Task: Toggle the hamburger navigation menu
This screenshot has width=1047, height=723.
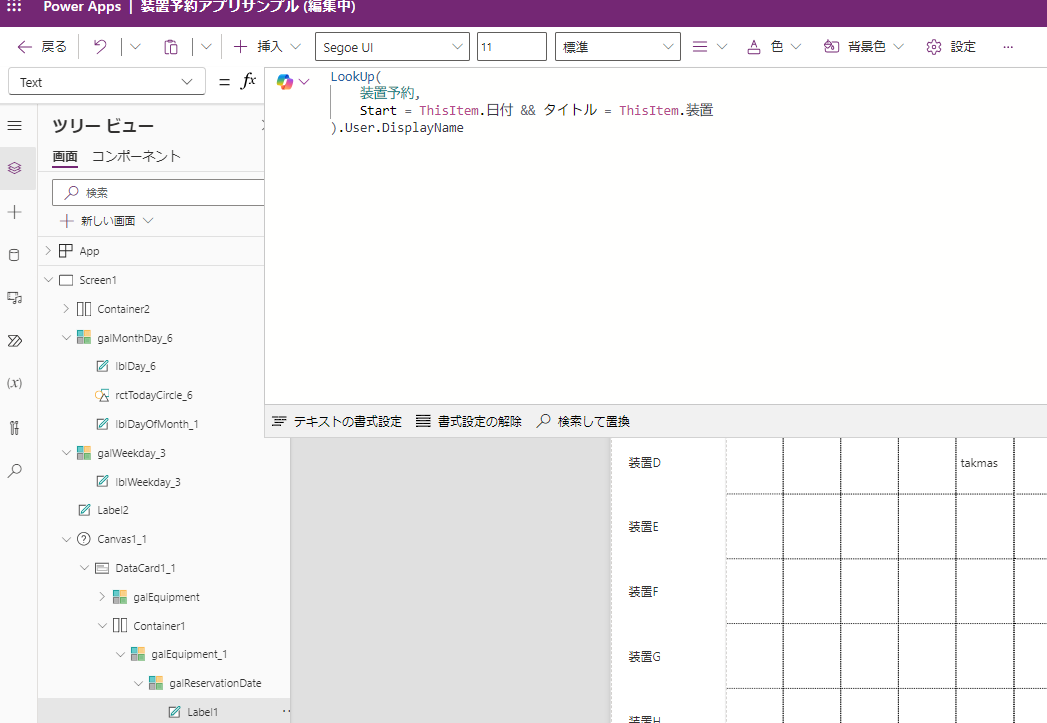Action: [15, 126]
